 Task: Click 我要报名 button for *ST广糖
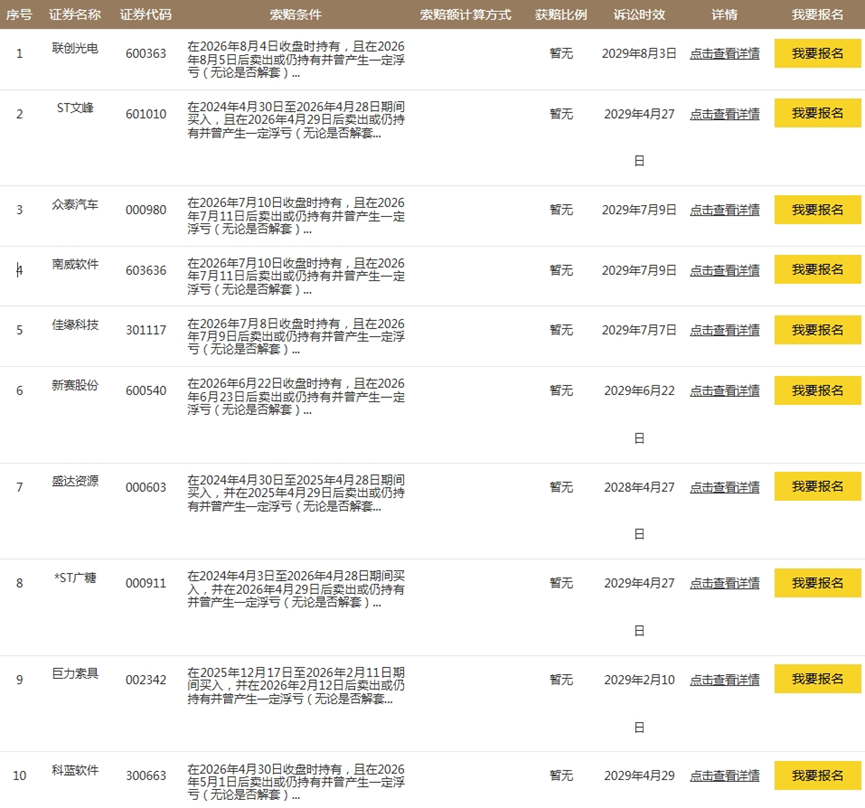tap(818, 583)
